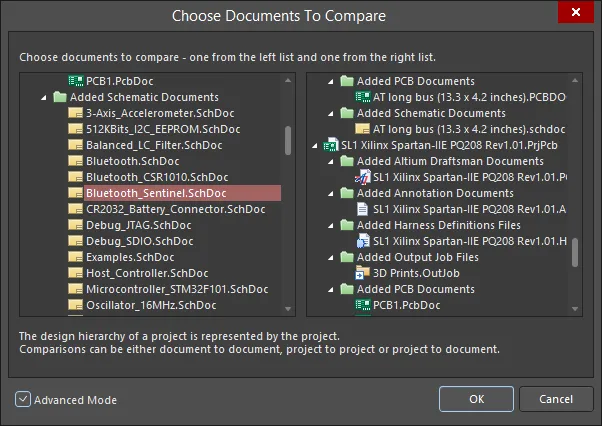Click the Draftsman document icon under Altium Draftsman
This screenshot has width=602, height=426.
pyautogui.click(x=363, y=177)
